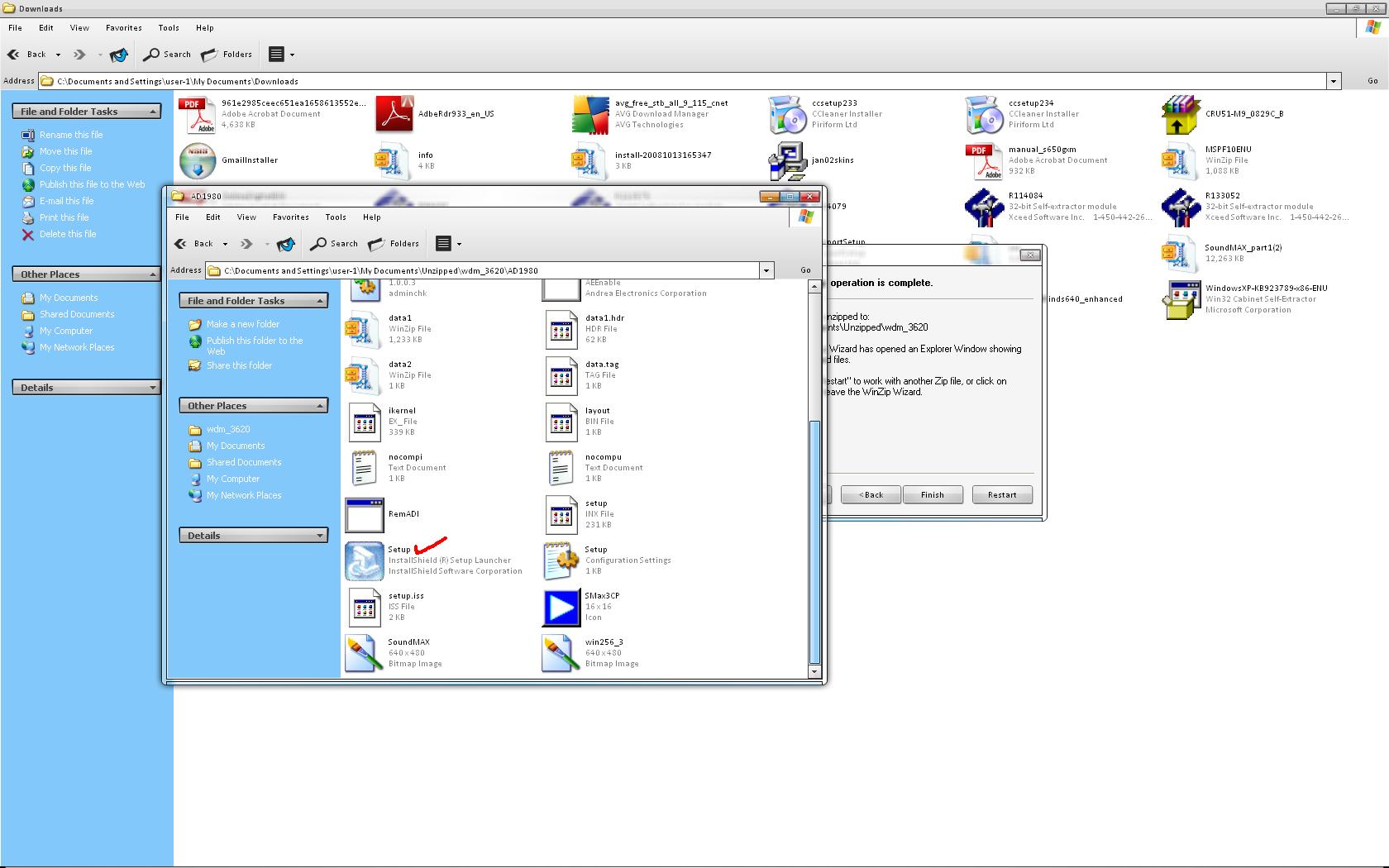
Task: Open the SMax3CP icon file
Action: pos(561,607)
